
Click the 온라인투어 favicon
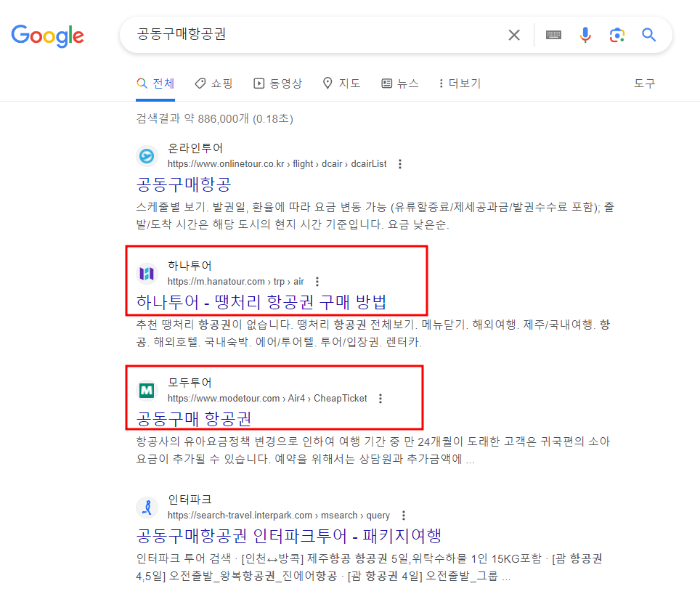147,156
